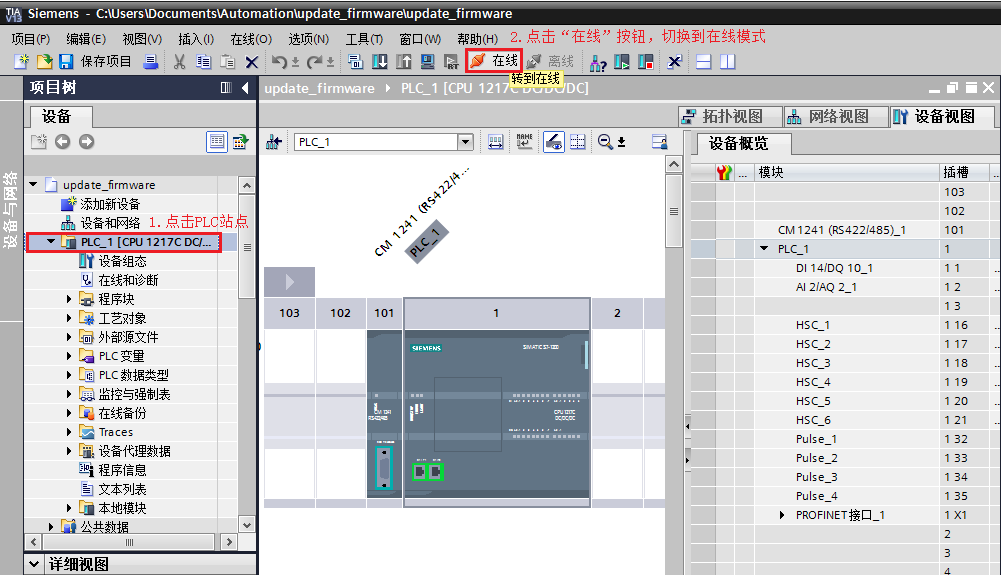Expand the PLC 变量 folder
Screen dimensions: 1001x575
69,355
